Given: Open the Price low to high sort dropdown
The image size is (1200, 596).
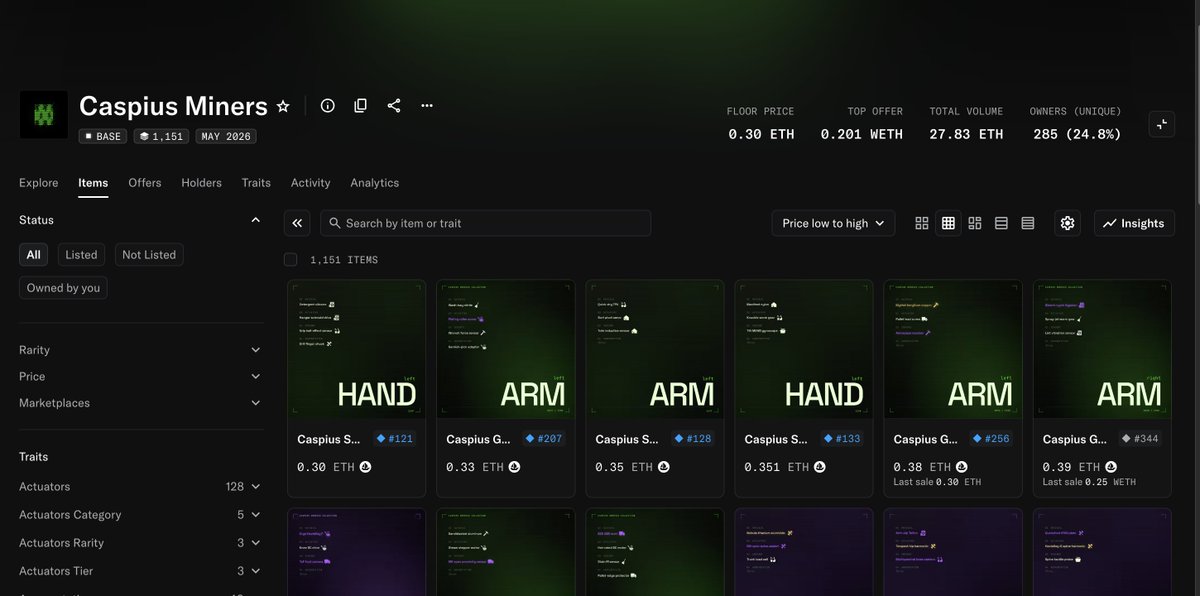Looking at the screenshot, I should pyautogui.click(x=833, y=223).
